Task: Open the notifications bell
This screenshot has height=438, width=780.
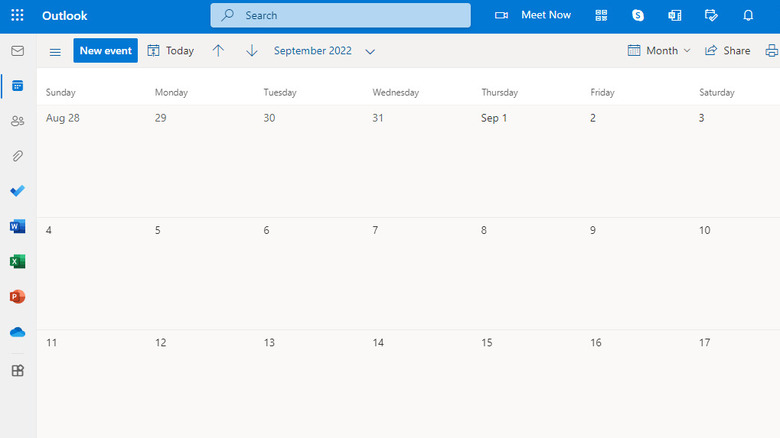Action: [x=748, y=15]
